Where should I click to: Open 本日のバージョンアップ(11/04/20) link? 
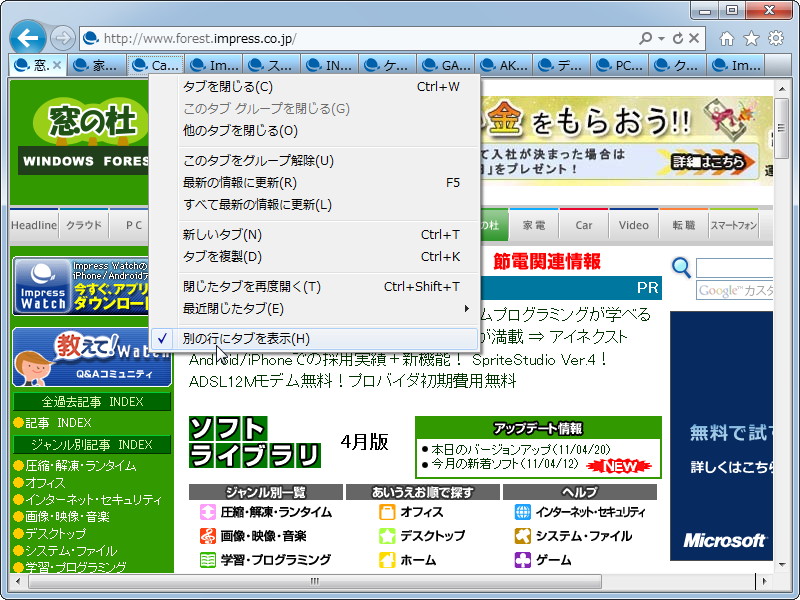521,449
